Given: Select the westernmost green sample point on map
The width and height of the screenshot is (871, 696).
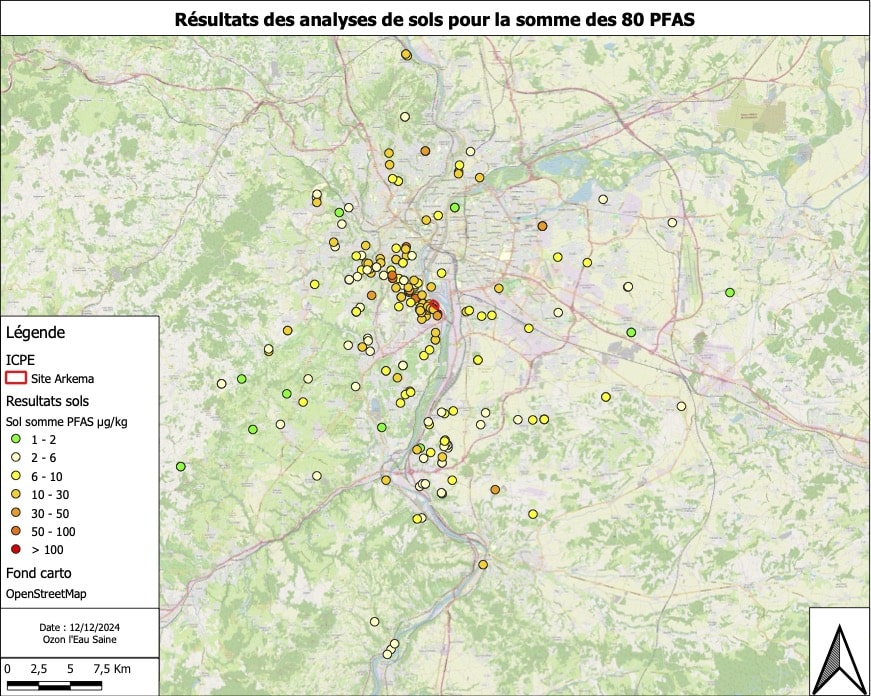Looking at the screenshot, I should click(x=181, y=466).
